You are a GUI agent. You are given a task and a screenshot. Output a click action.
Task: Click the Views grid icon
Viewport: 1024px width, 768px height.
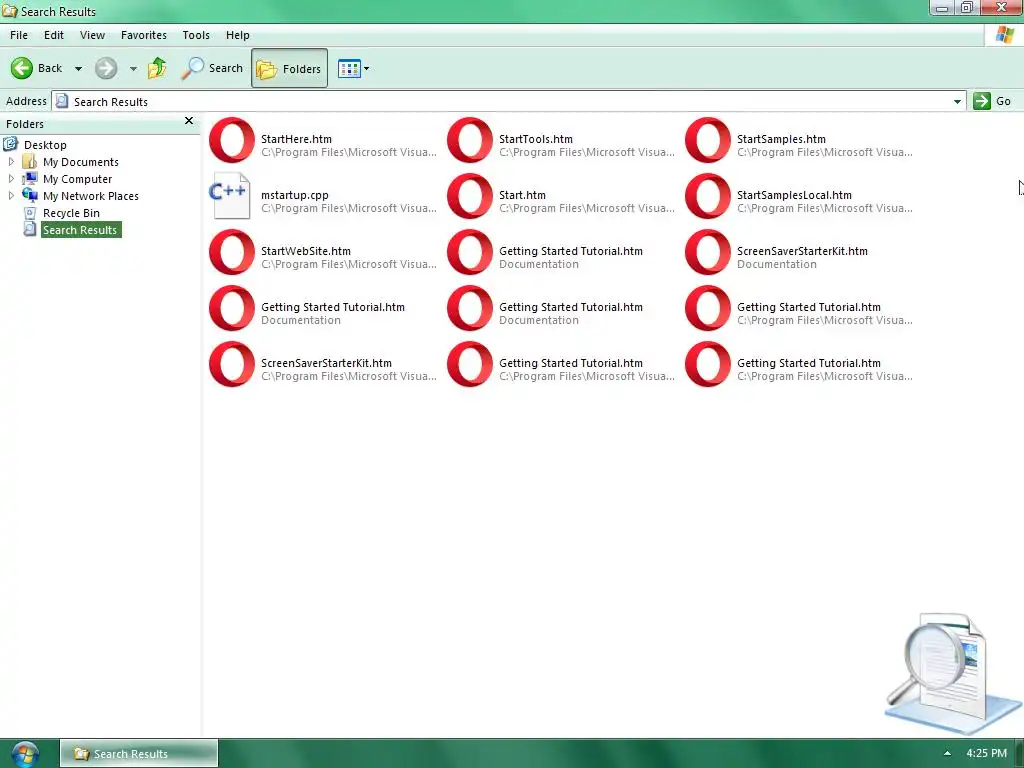tap(349, 69)
